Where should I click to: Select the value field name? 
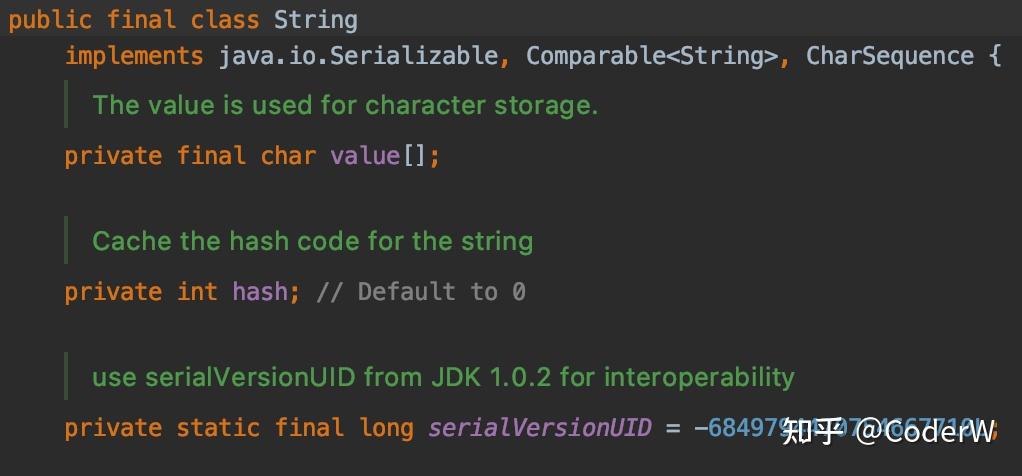(x=365, y=156)
